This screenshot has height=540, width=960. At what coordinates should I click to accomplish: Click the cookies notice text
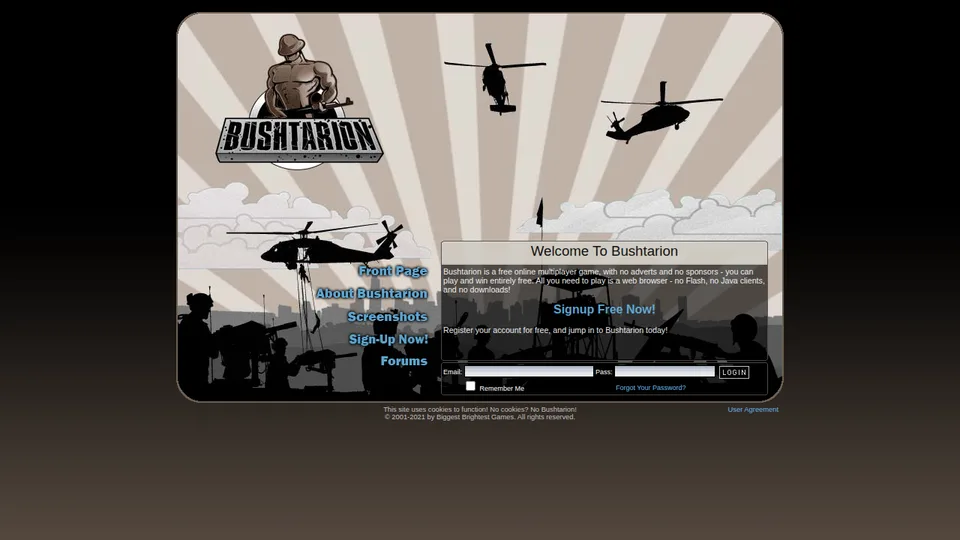click(480, 410)
